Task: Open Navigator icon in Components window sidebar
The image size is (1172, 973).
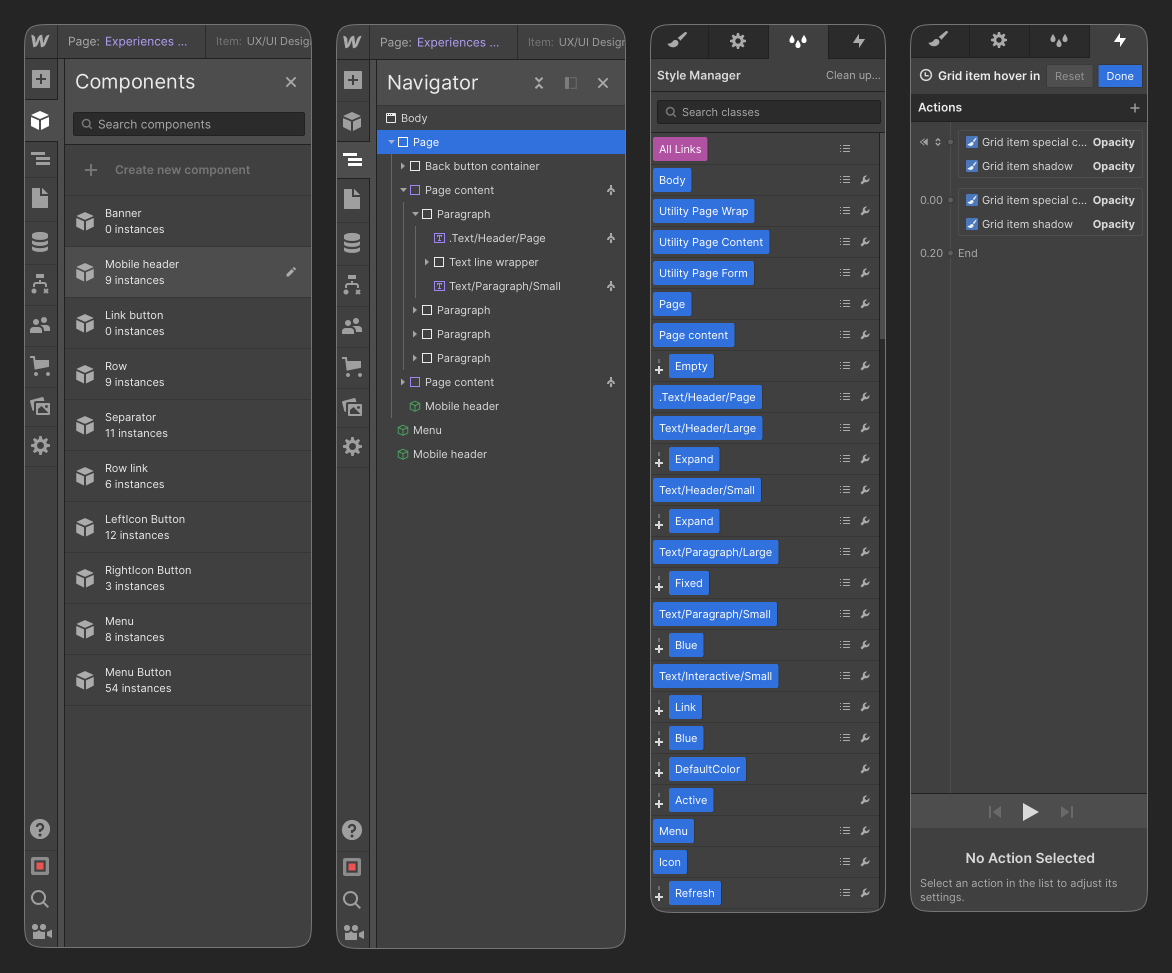Action: point(40,158)
